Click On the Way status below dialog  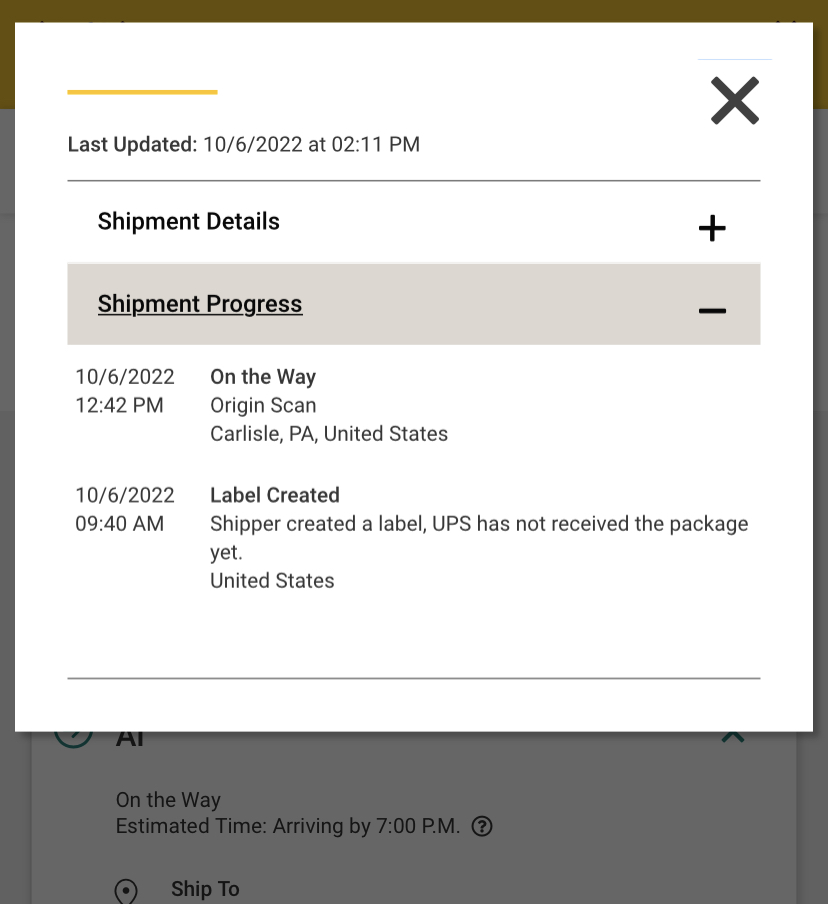pyautogui.click(x=168, y=800)
